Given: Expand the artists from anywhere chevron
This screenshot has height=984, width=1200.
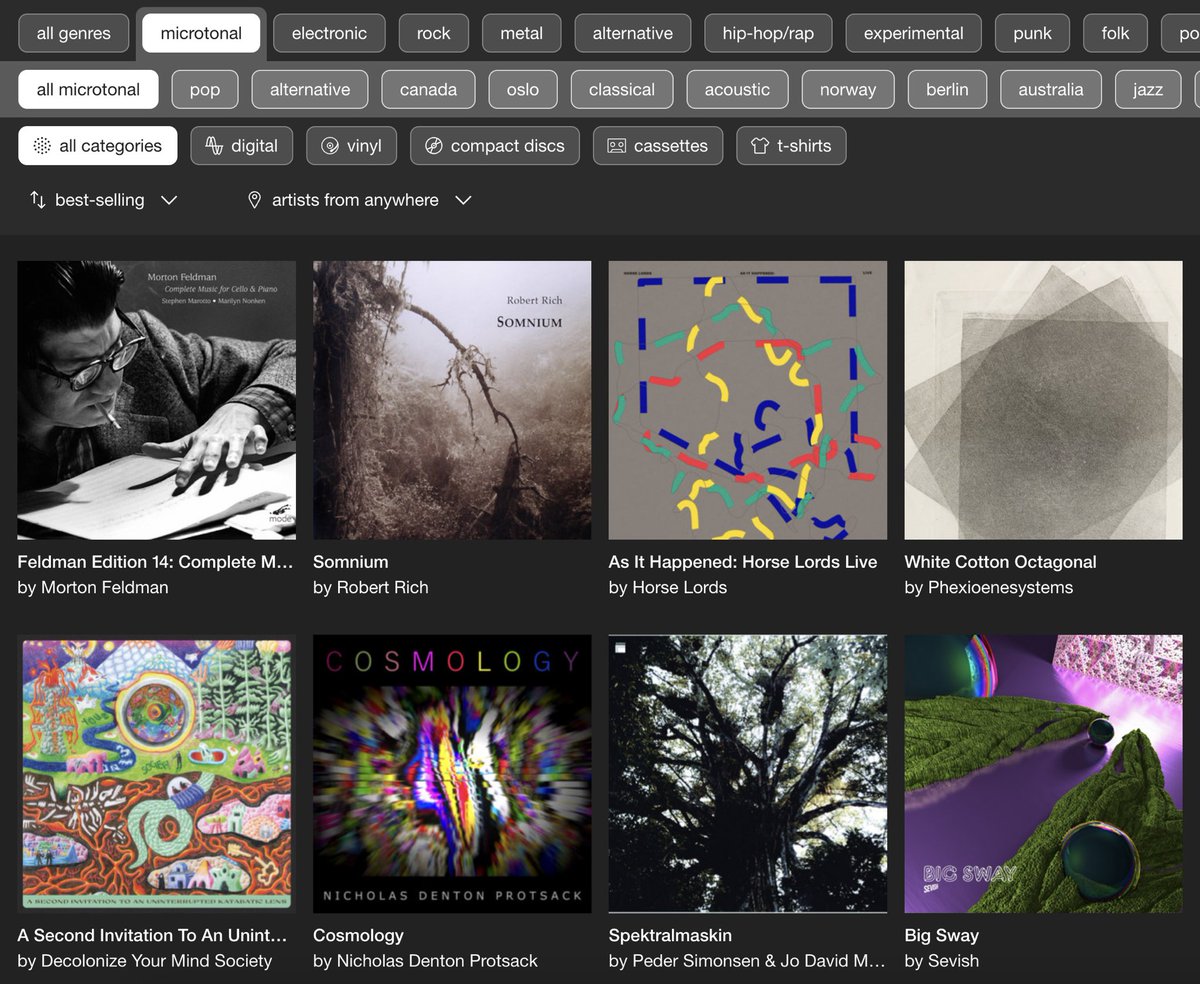Looking at the screenshot, I should (463, 200).
